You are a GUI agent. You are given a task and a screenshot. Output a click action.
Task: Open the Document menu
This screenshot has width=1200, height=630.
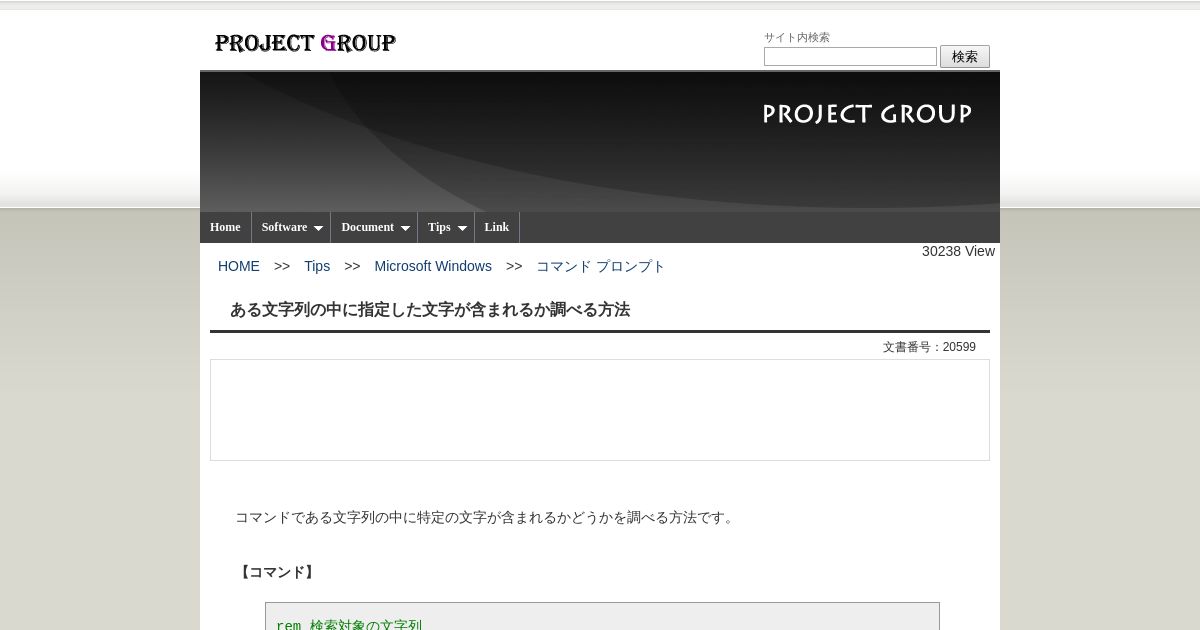367,227
